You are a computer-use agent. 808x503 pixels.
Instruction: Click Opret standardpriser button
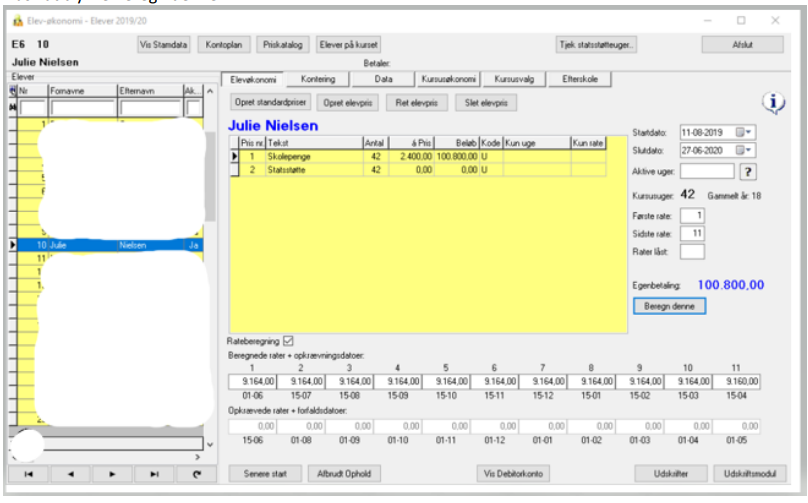[x=270, y=103]
